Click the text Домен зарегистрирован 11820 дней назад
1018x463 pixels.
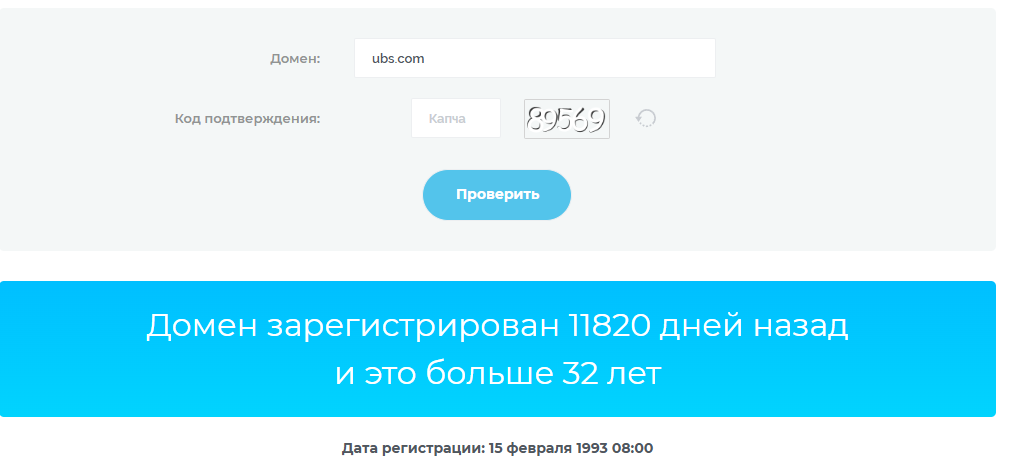coord(497,325)
